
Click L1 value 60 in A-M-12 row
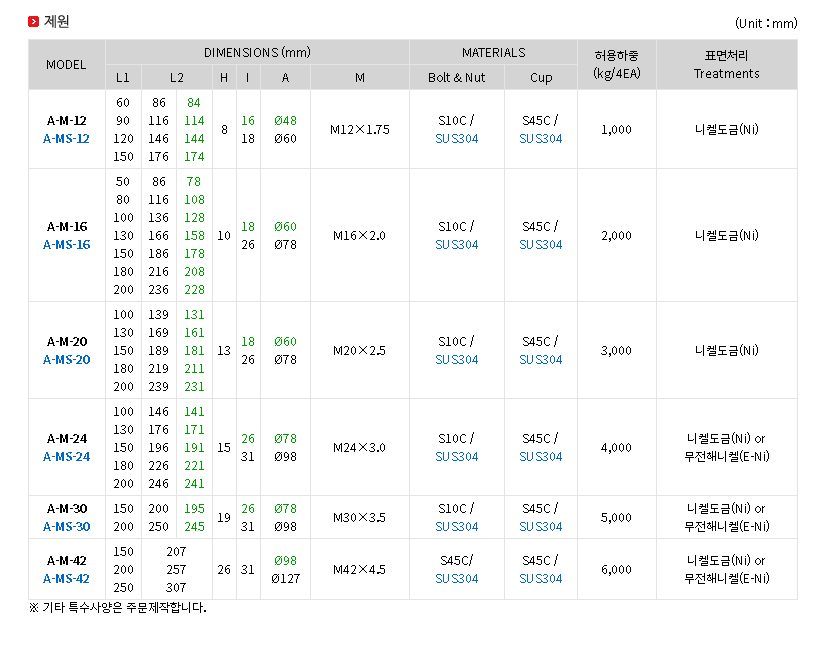(123, 102)
